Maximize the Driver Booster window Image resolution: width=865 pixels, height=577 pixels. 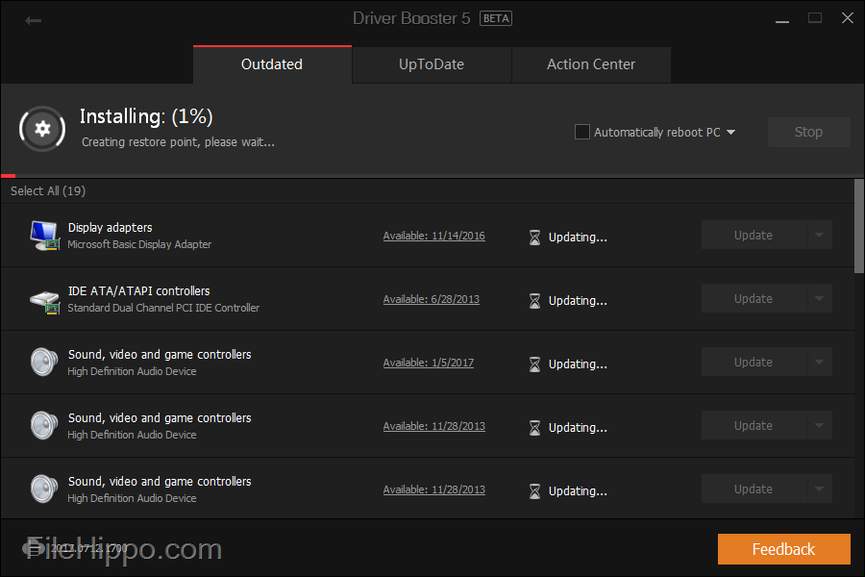tap(815, 18)
